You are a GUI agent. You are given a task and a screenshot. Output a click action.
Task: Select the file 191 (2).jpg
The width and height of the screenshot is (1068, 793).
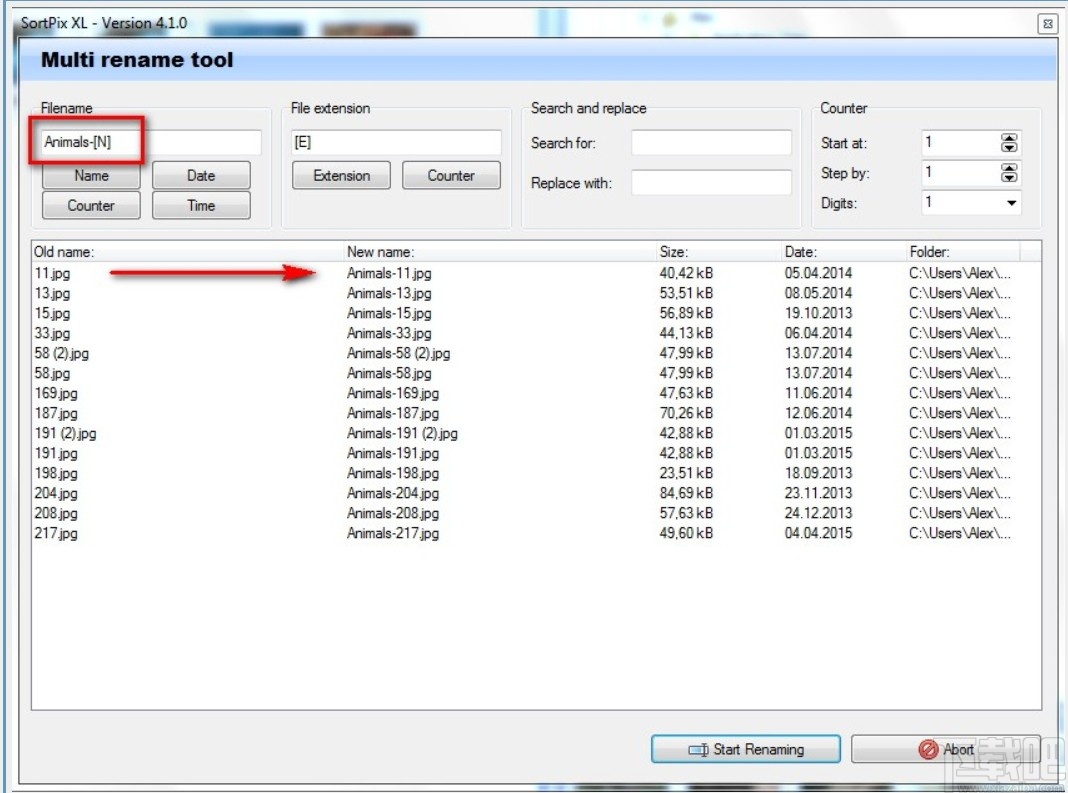coord(65,433)
